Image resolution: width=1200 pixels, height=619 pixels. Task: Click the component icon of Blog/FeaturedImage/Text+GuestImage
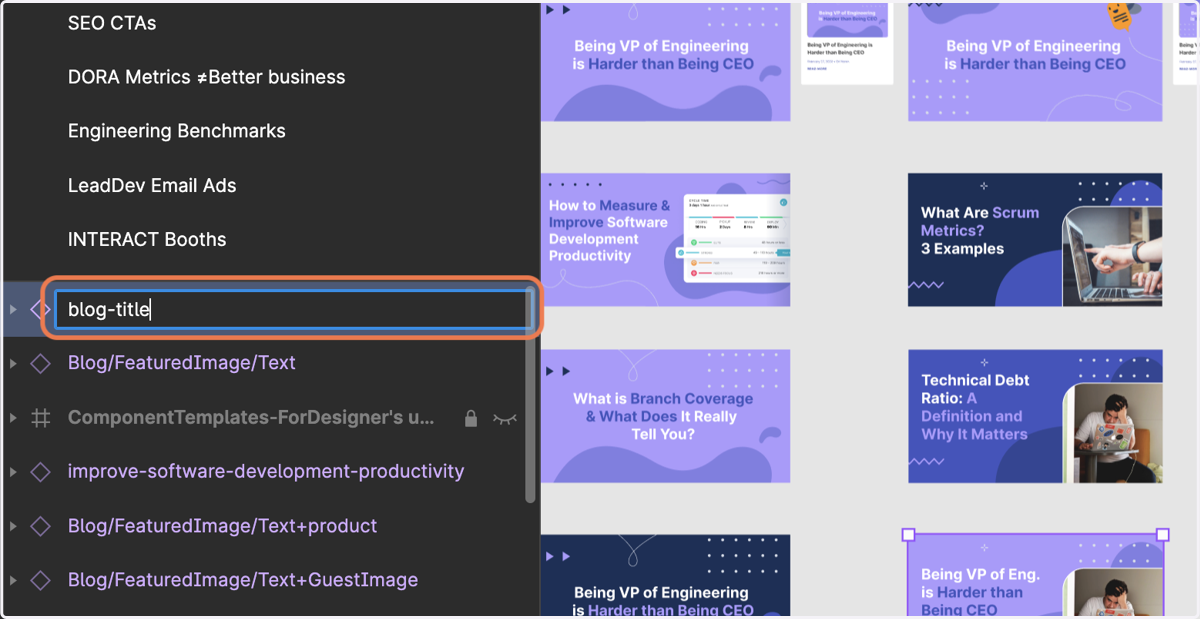pyautogui.click(x=40, y=580)
